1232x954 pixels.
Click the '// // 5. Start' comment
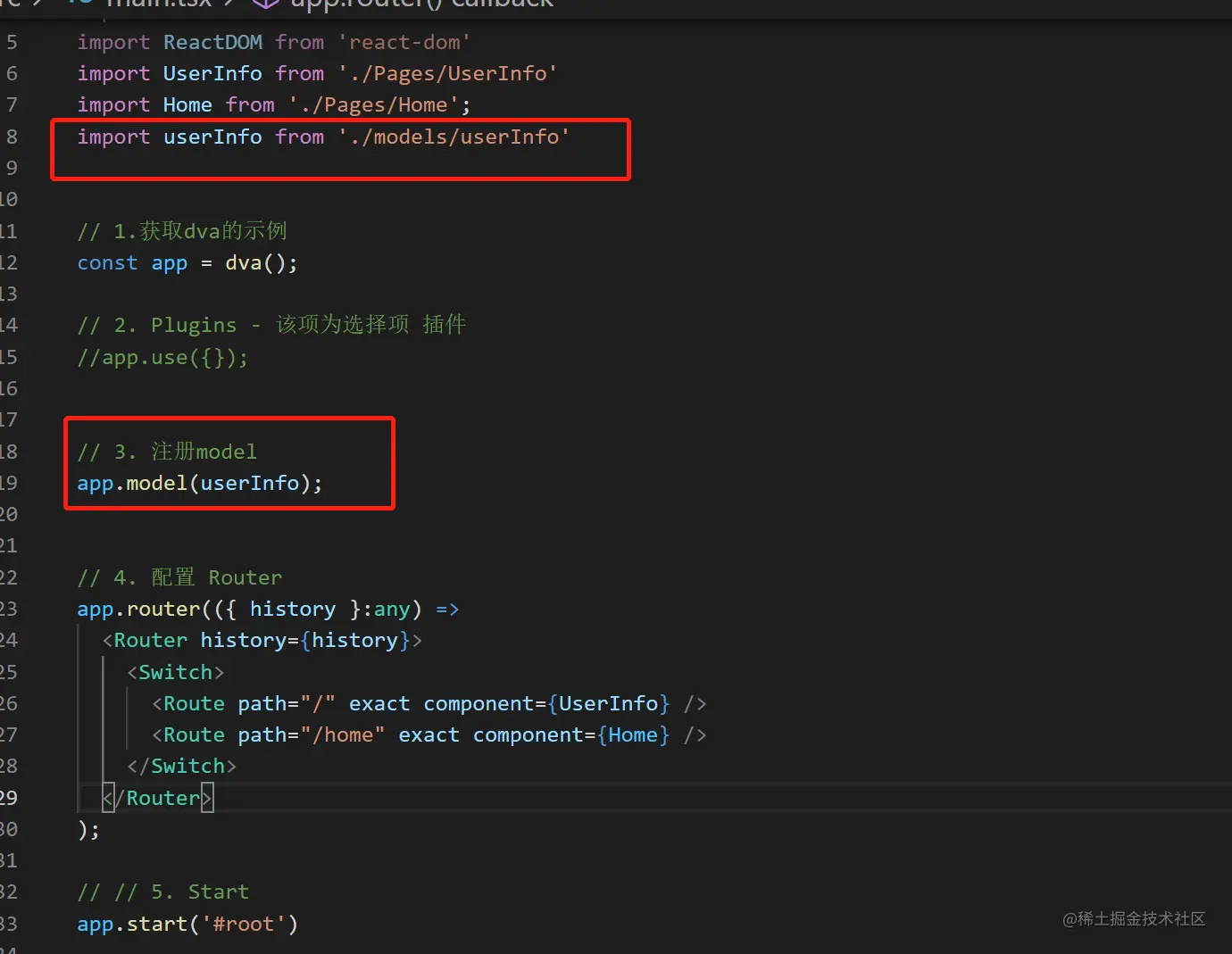(163, 892)
